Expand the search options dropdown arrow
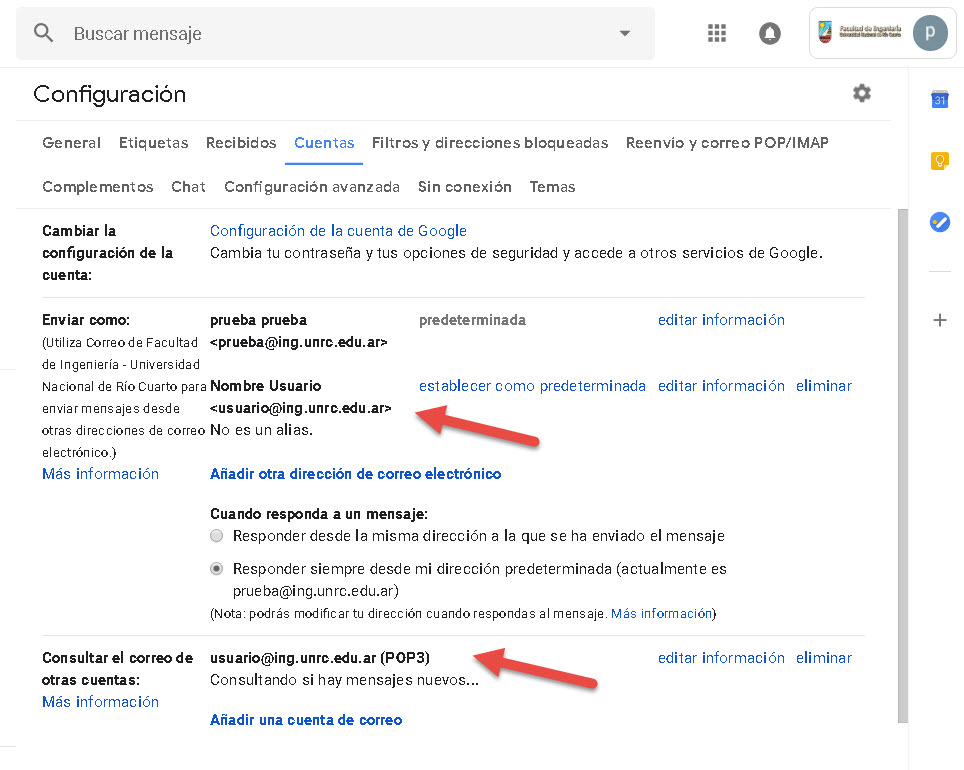The height and width of the screenshot is (770, 964). click(625, 33)
